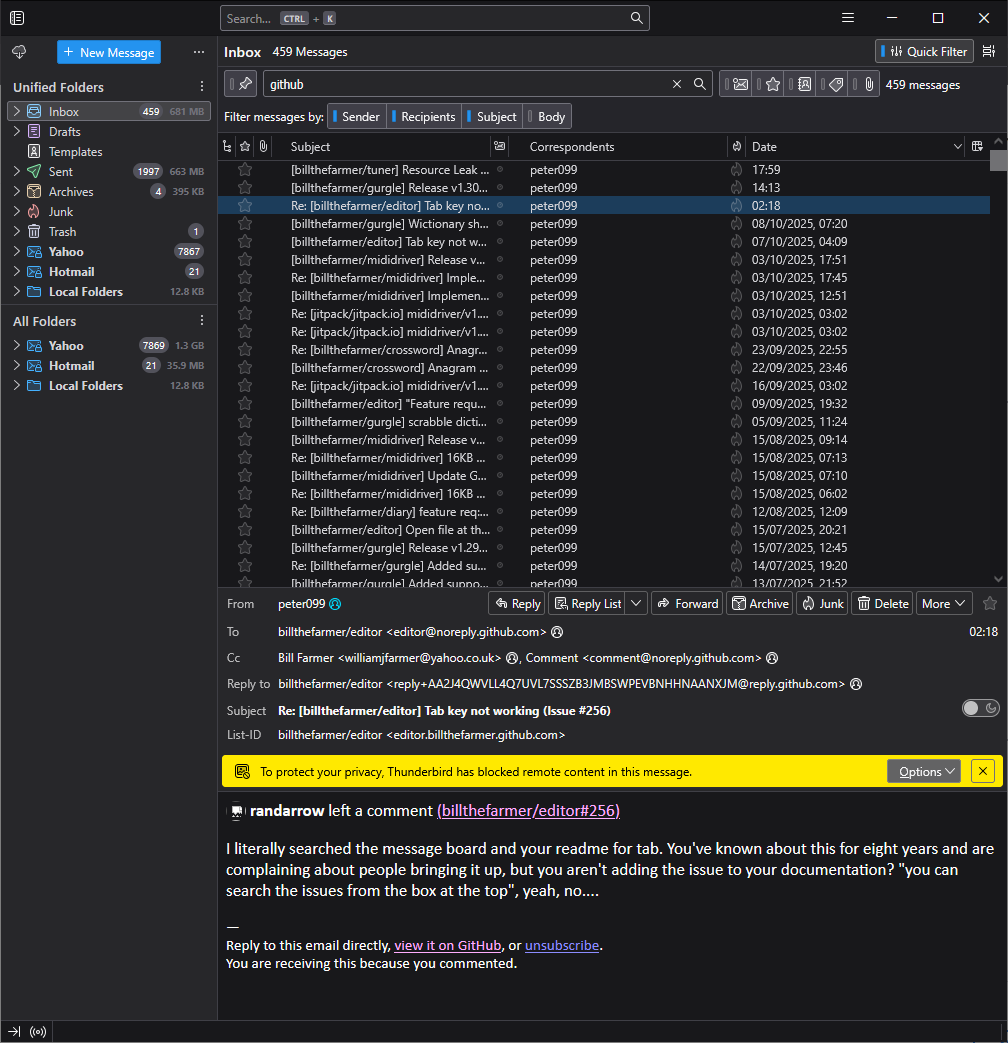This screenshot has height=1043, width=1008.
Task: Open the message list display options icon
Action: click(988, 51)
